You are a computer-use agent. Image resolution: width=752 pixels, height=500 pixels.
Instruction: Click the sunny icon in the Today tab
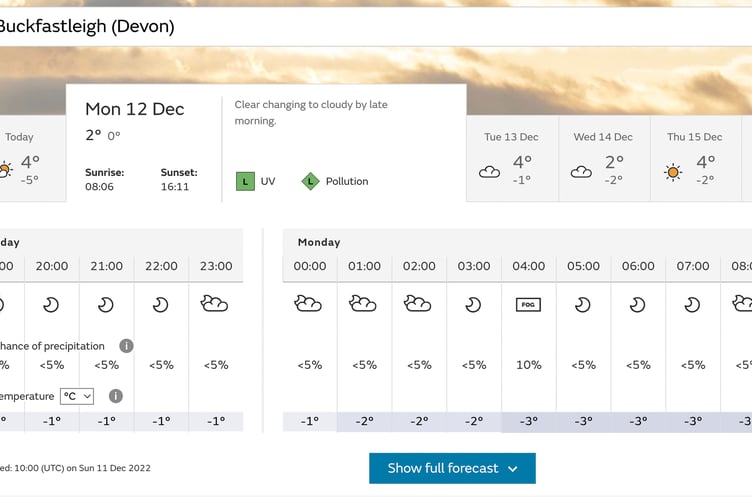click(x=5, y=170)
